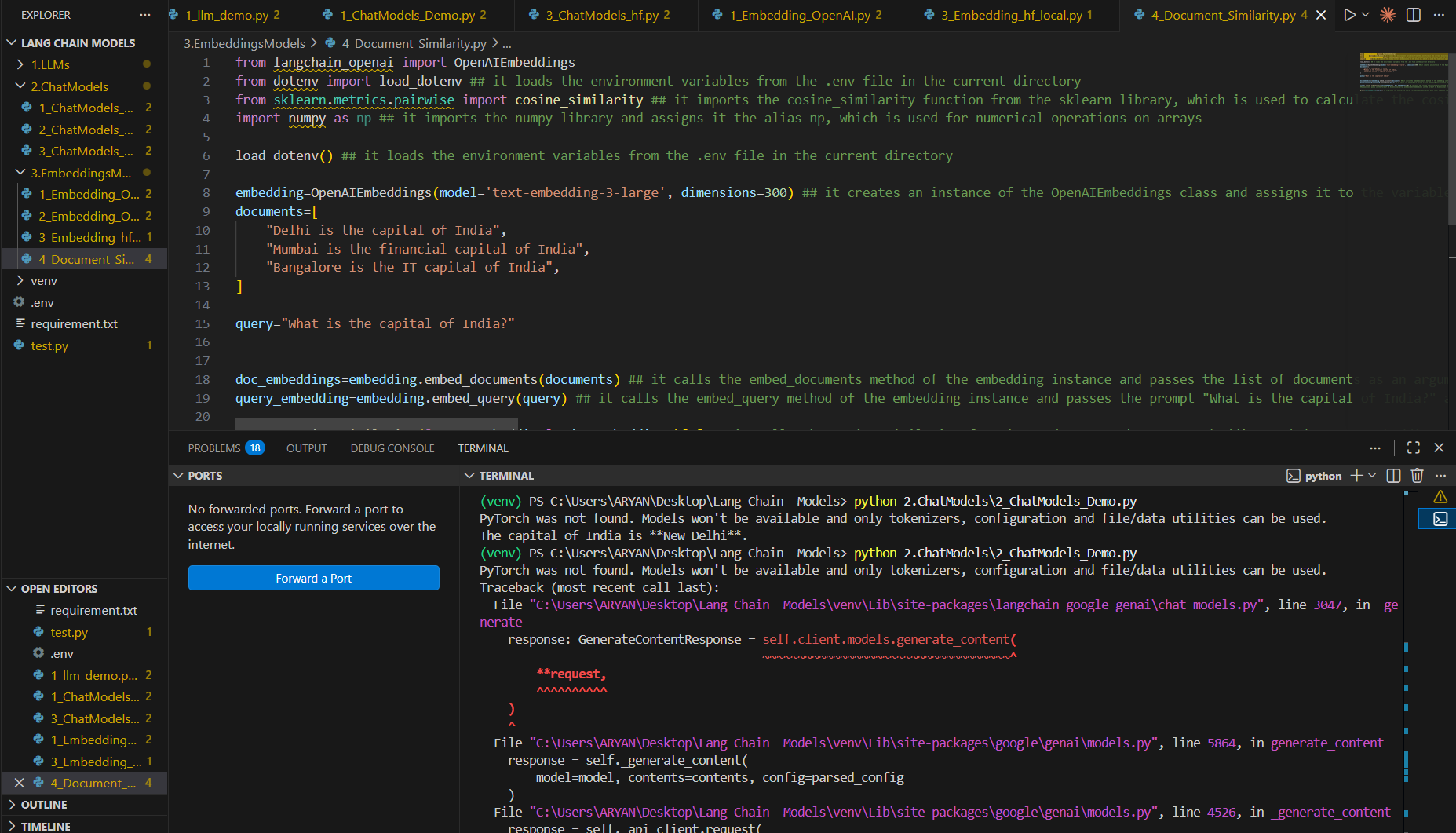Kill terminal with the trash icon
This screenshot has width=1456, height=833.
pos(1417,476)
